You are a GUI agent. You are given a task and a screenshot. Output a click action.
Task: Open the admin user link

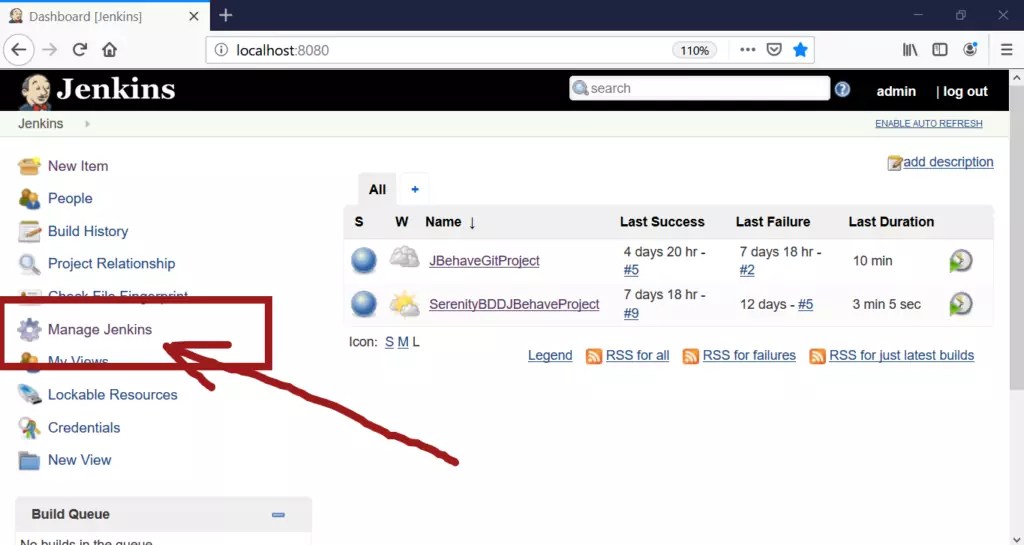(896, 91)
